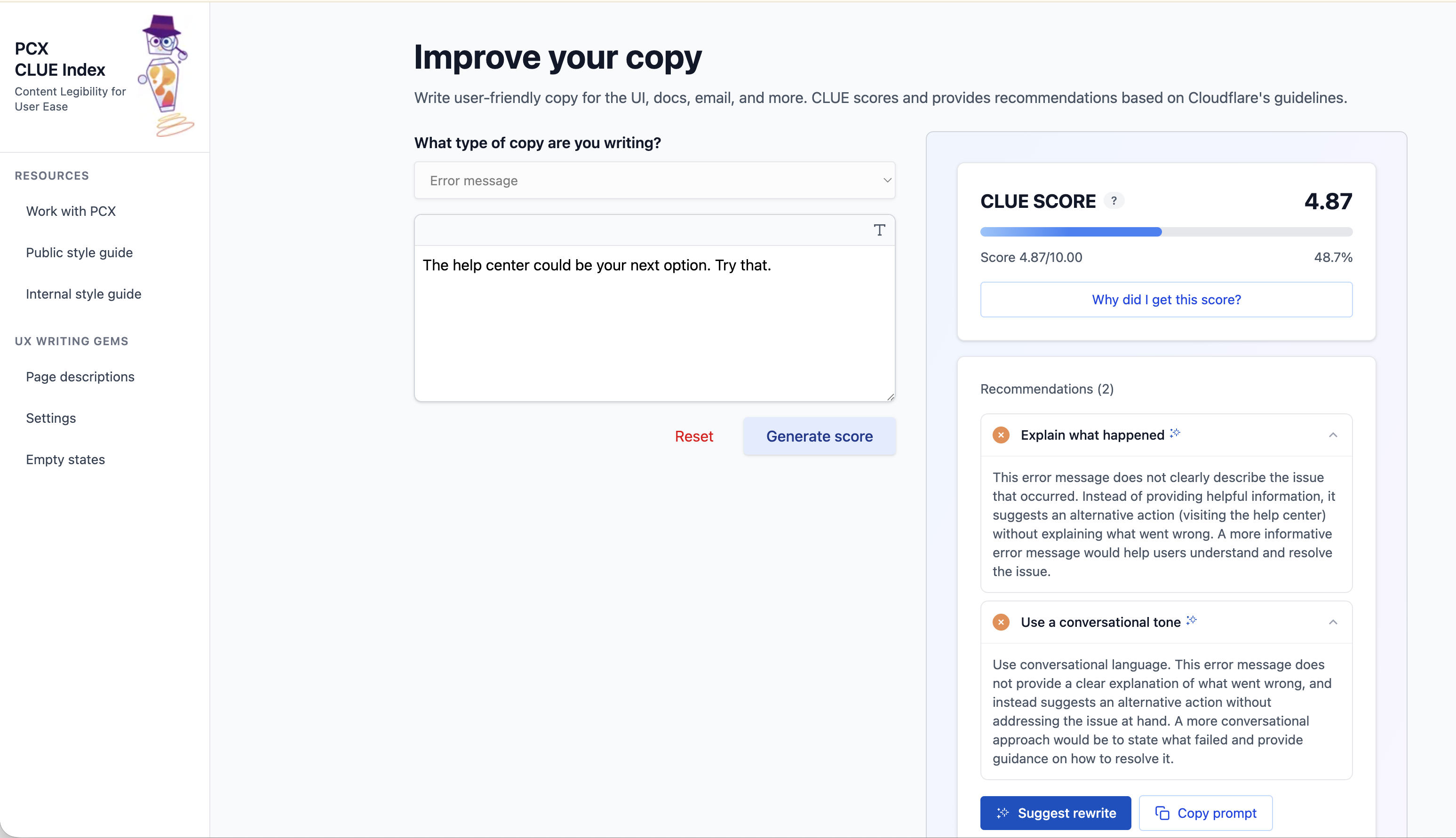Click the orange x icon on Use a conversational tone

click(x=1000, y=622)
